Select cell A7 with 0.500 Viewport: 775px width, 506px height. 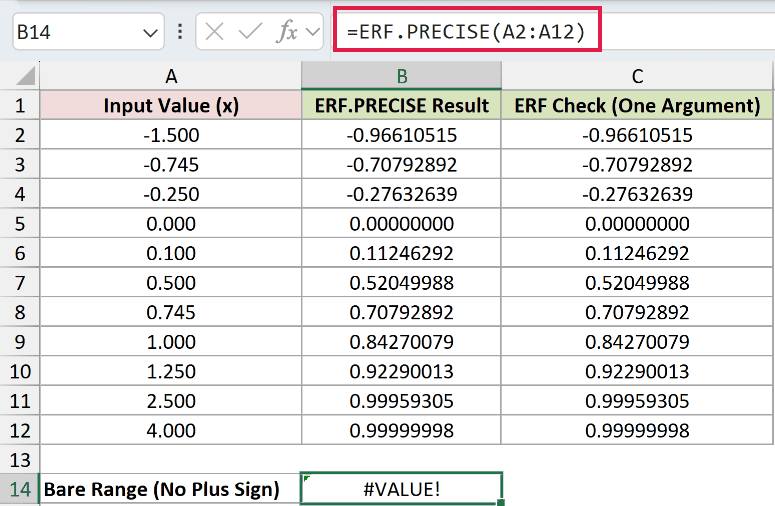[171, 283]
